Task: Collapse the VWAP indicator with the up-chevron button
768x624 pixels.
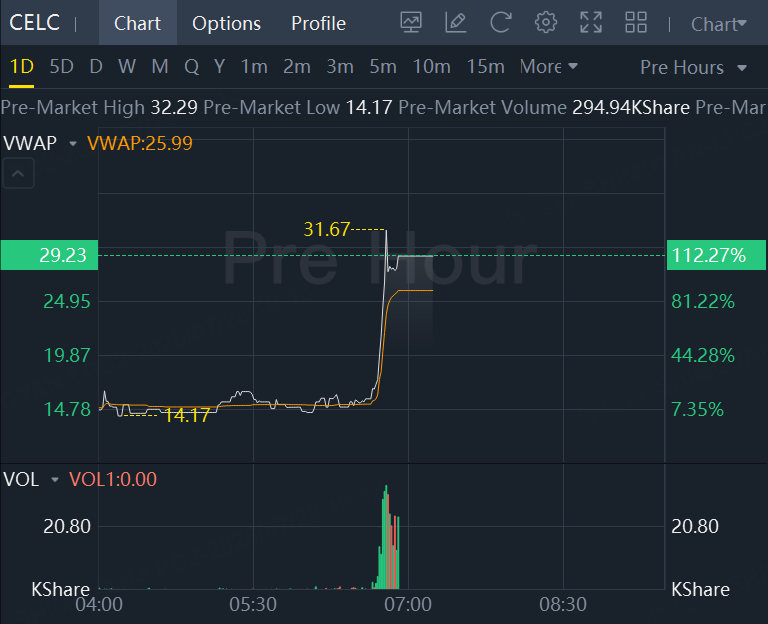Action: click(20, 175)
